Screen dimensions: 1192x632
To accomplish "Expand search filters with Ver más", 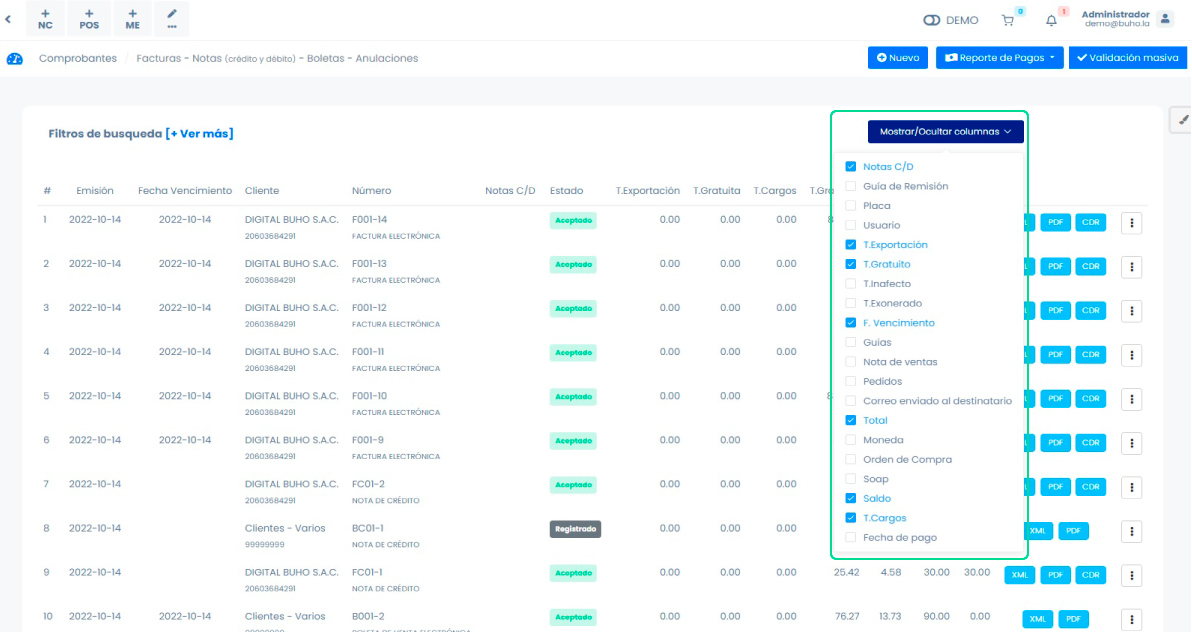I will [200, 134].
